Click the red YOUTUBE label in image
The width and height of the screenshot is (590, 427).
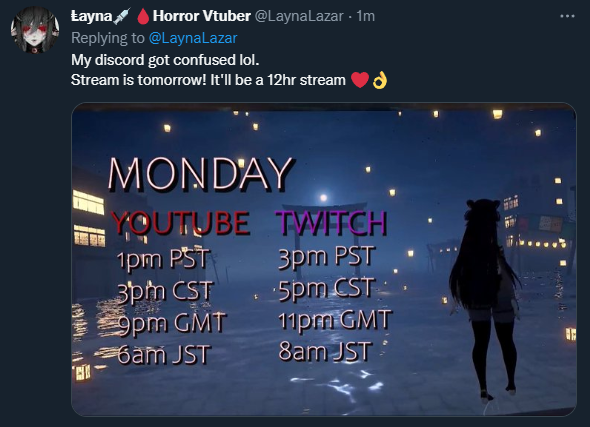pyautogui.click(x=180, y=223)
